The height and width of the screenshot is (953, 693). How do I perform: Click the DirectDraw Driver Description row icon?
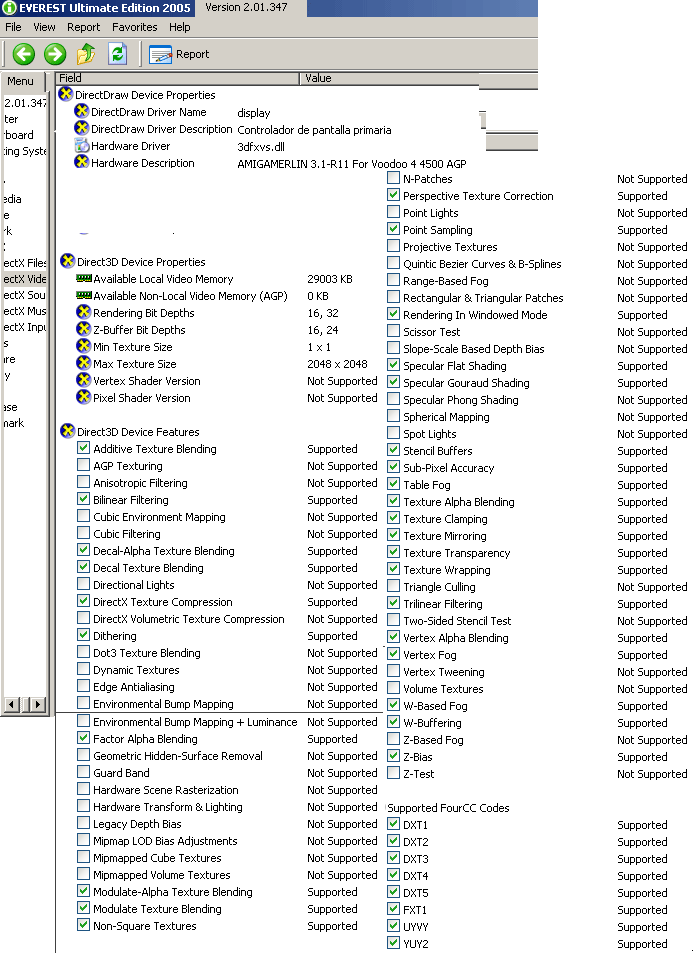click(x=81, y=128)
